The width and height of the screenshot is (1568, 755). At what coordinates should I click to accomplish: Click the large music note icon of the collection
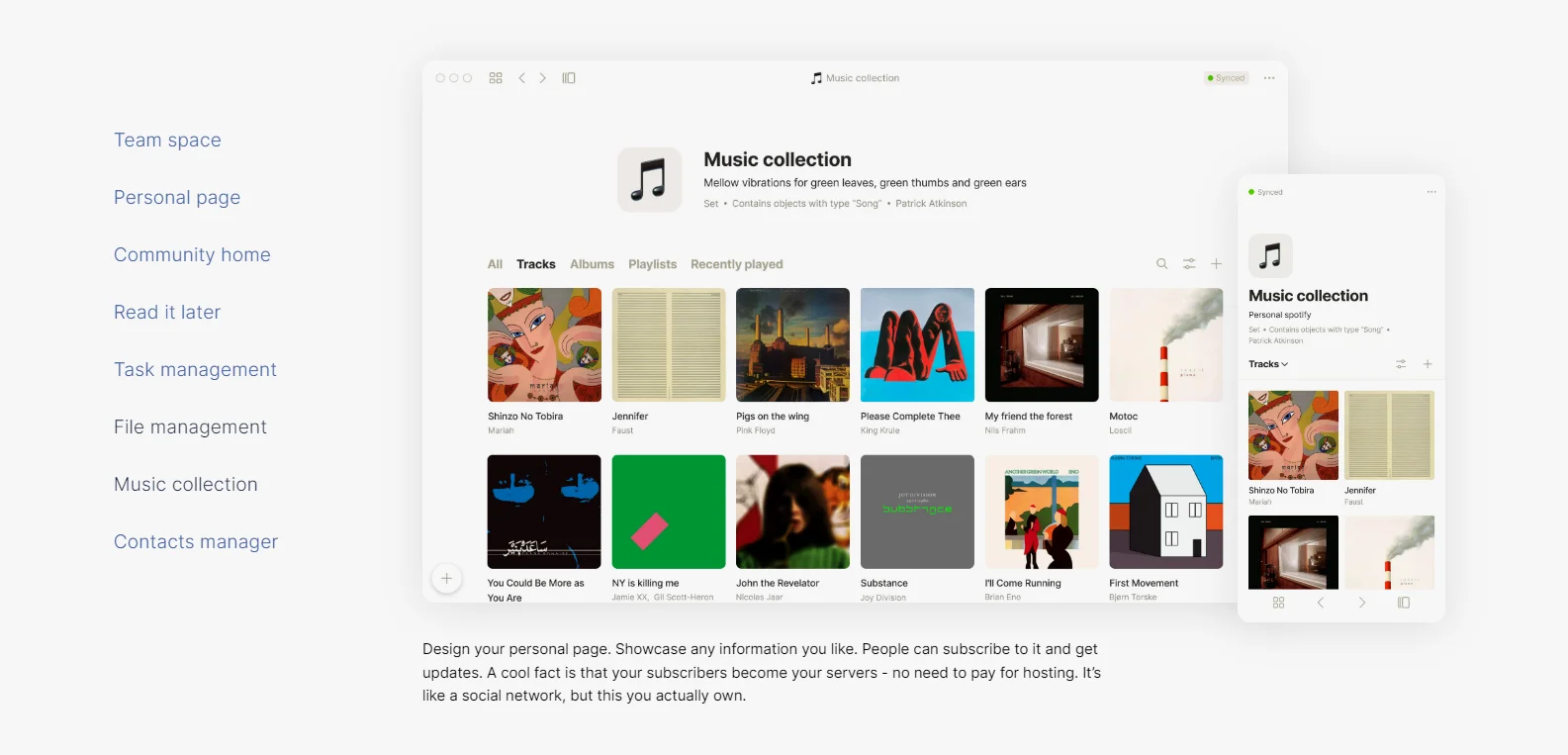point(650,180)
